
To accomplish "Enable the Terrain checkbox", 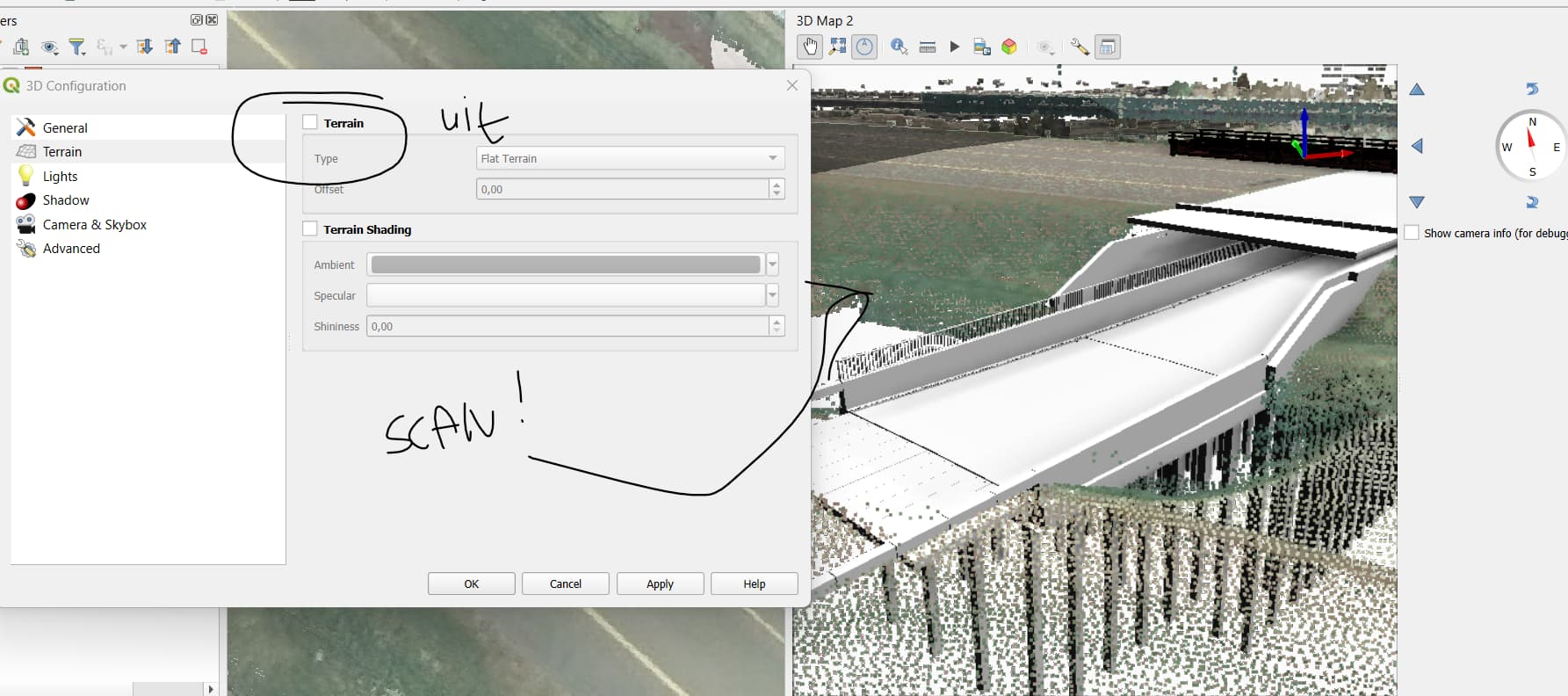I will (x=310, y=123).
